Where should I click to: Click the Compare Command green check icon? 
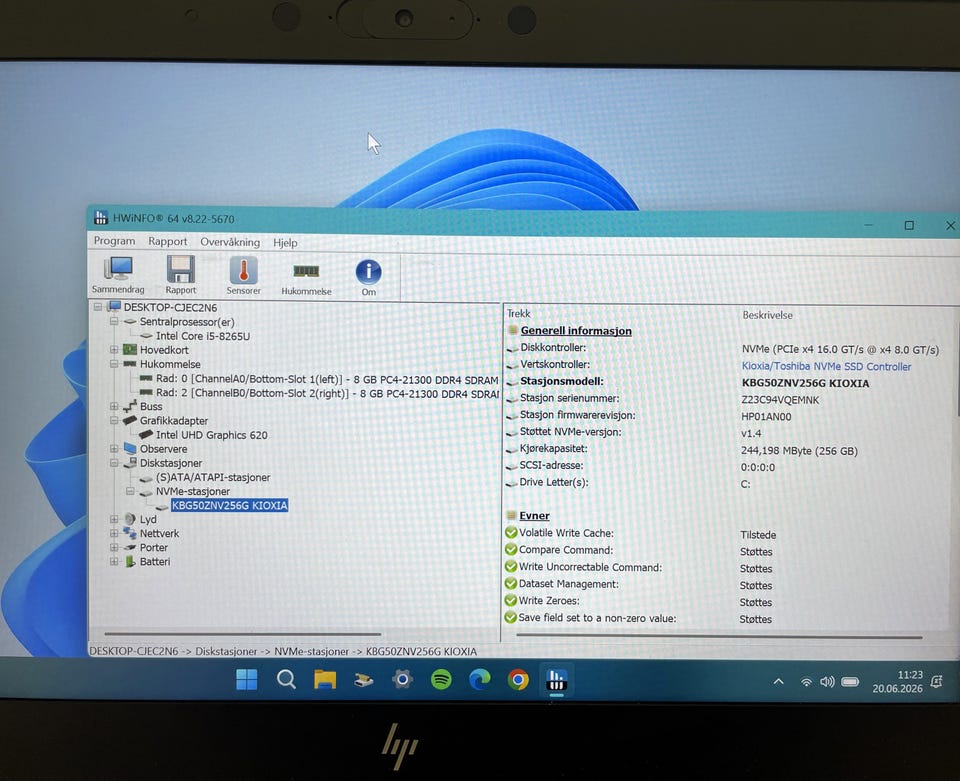(x=511, y=550)
